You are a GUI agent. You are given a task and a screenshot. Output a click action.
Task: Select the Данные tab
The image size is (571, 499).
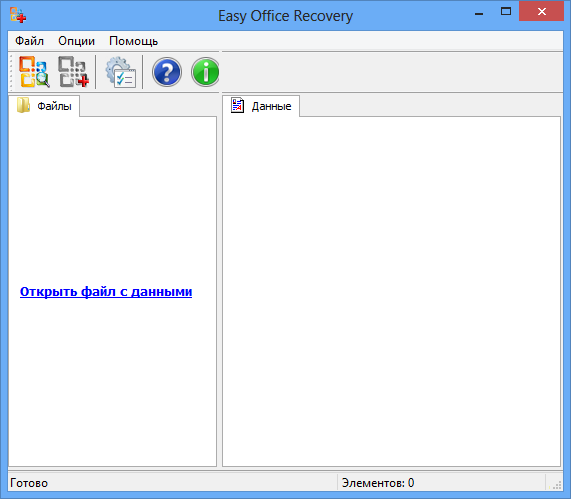pyautogui.click(x=261, y=106)
